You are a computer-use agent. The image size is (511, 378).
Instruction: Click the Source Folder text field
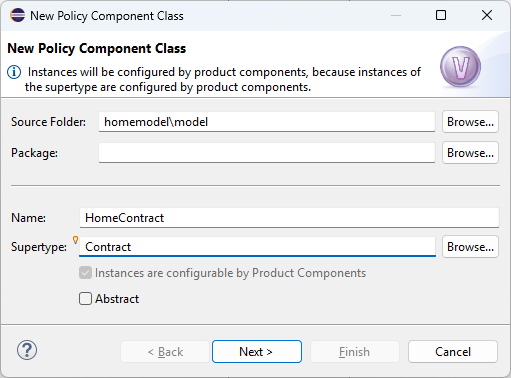tap(267, 122)
